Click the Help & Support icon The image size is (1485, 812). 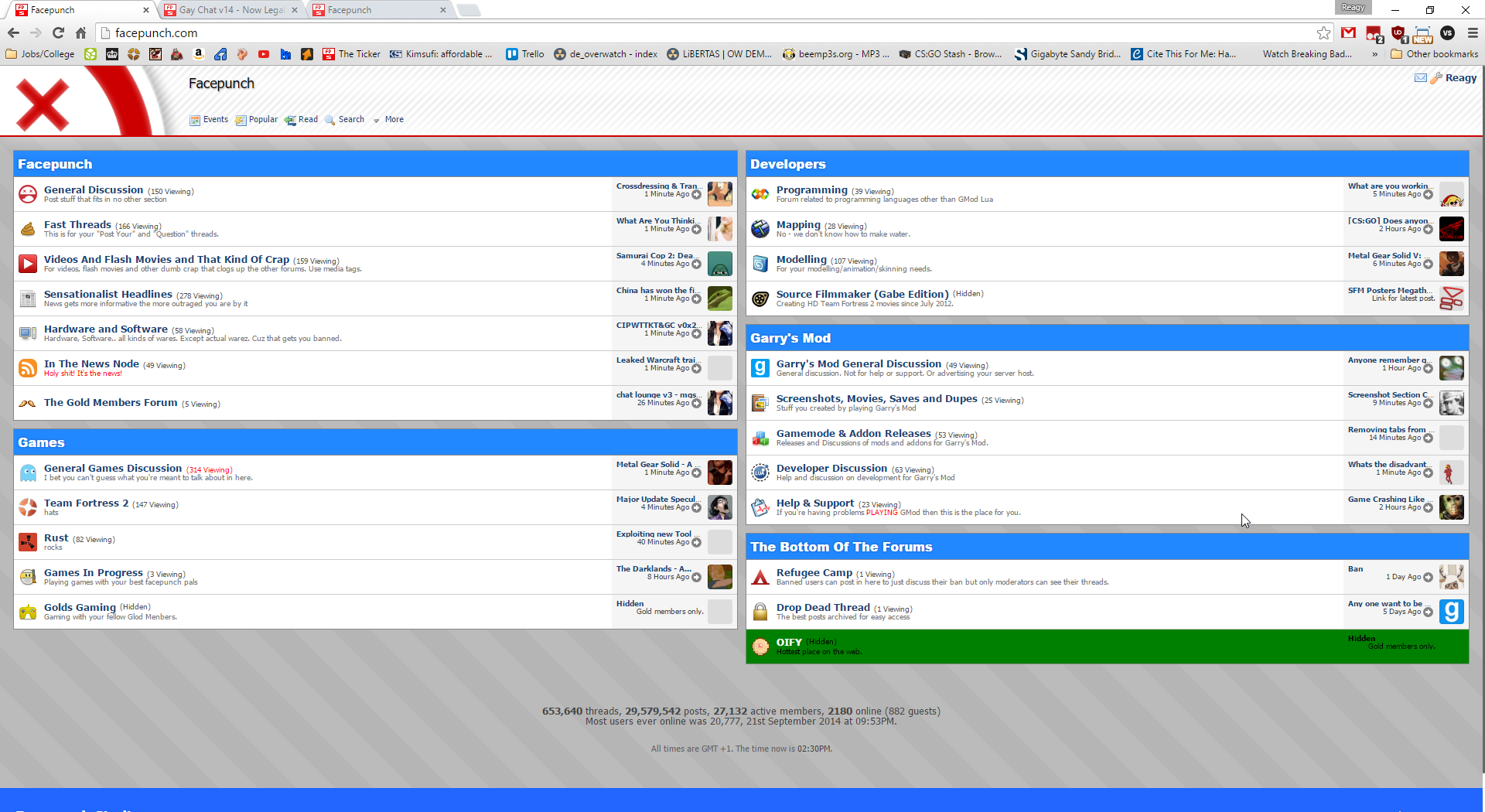click(x=760, y=507)
